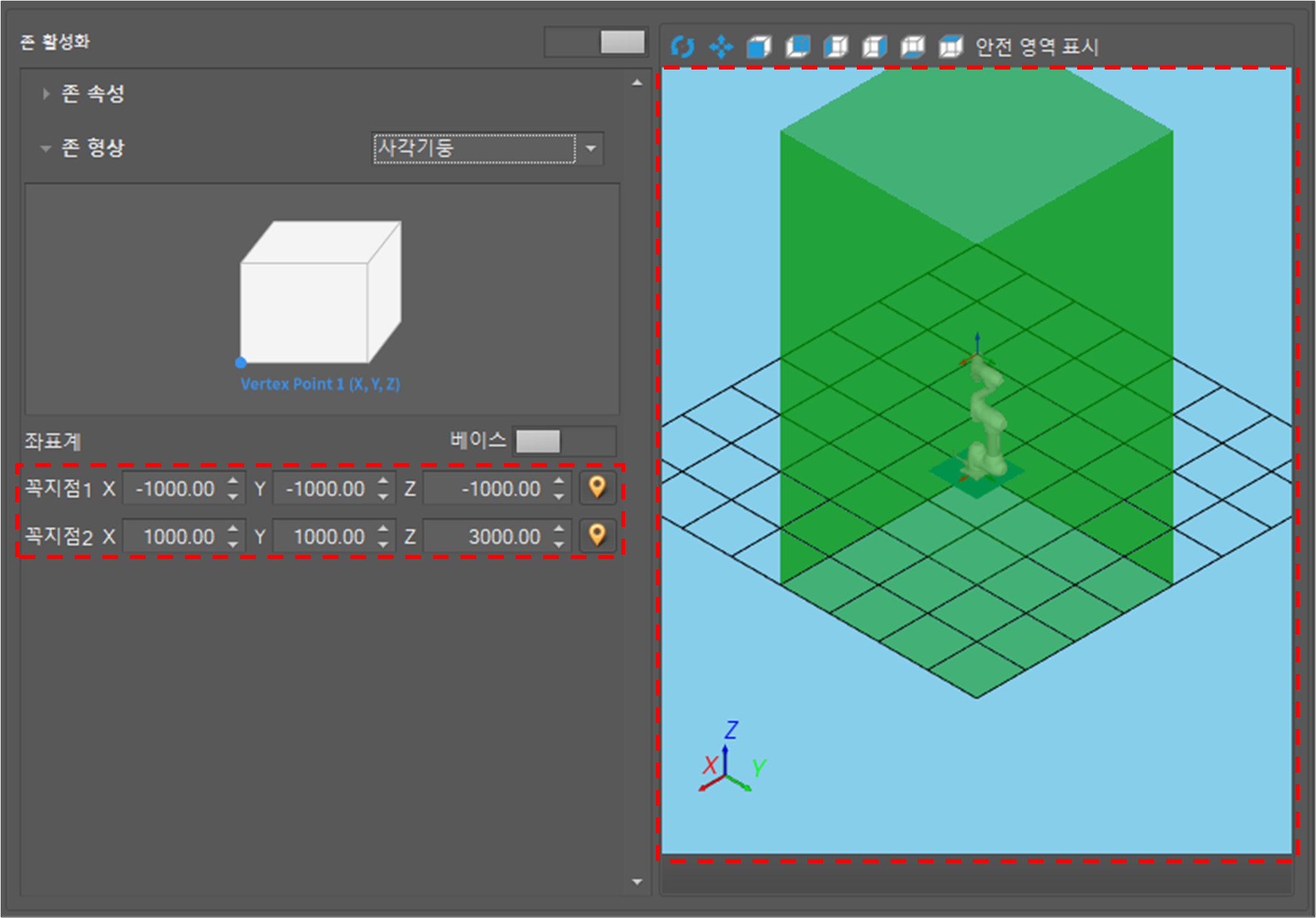Switch to left face cube view

(x=836, y=47)
